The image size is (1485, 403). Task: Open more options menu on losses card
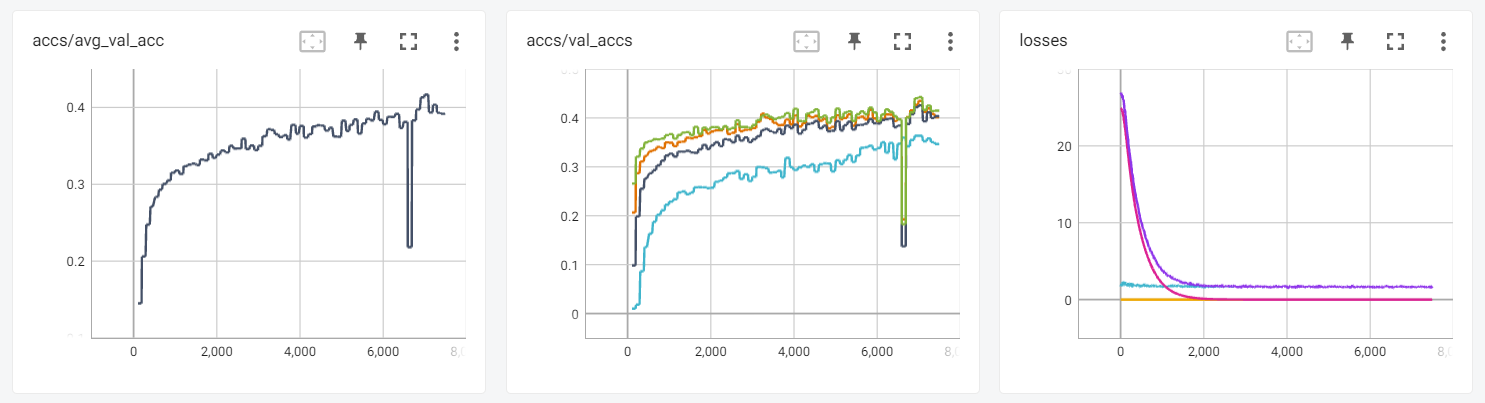[1443, 41]
